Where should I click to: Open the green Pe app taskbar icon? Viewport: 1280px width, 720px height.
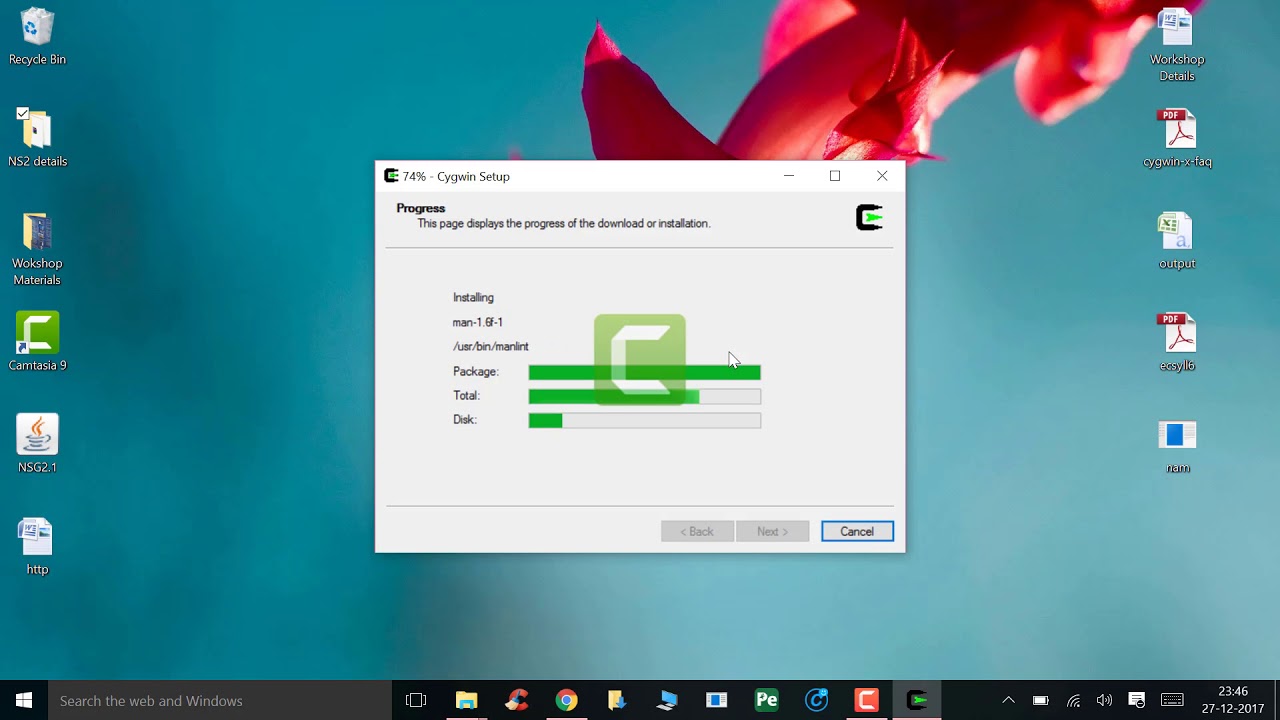(766, 700)
